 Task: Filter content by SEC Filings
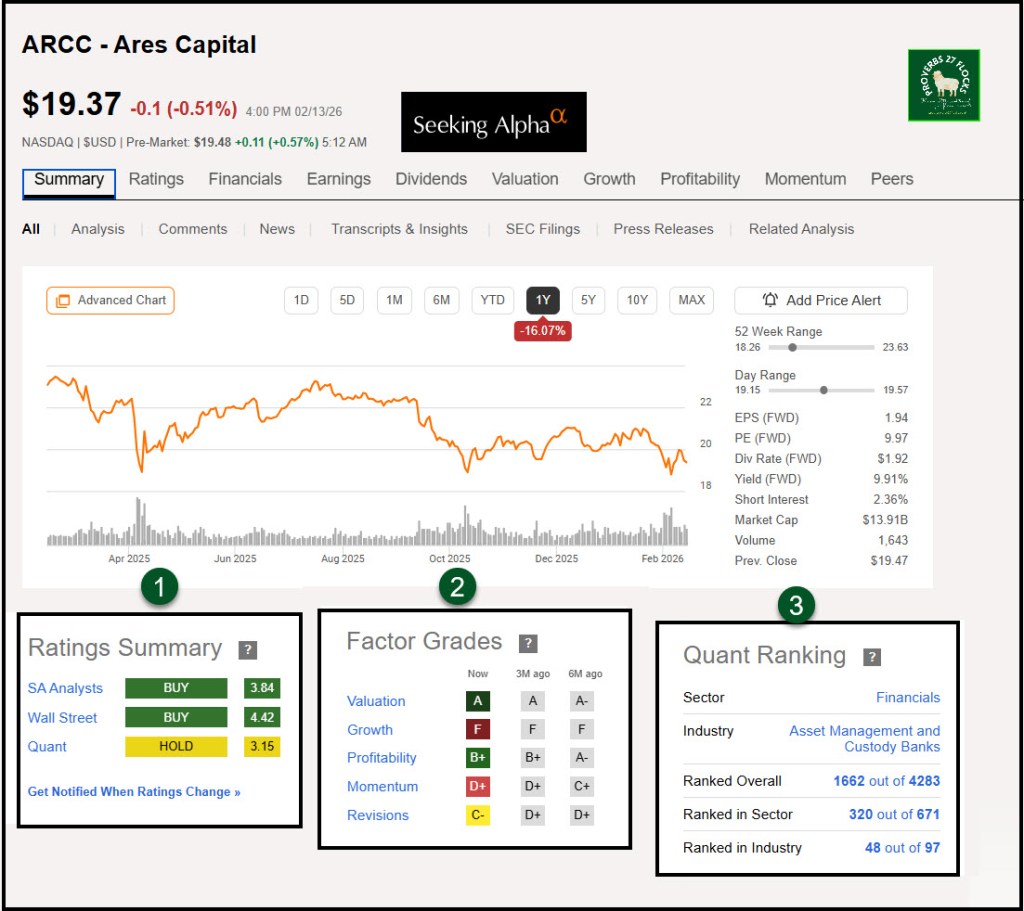[x=542, y=229]
